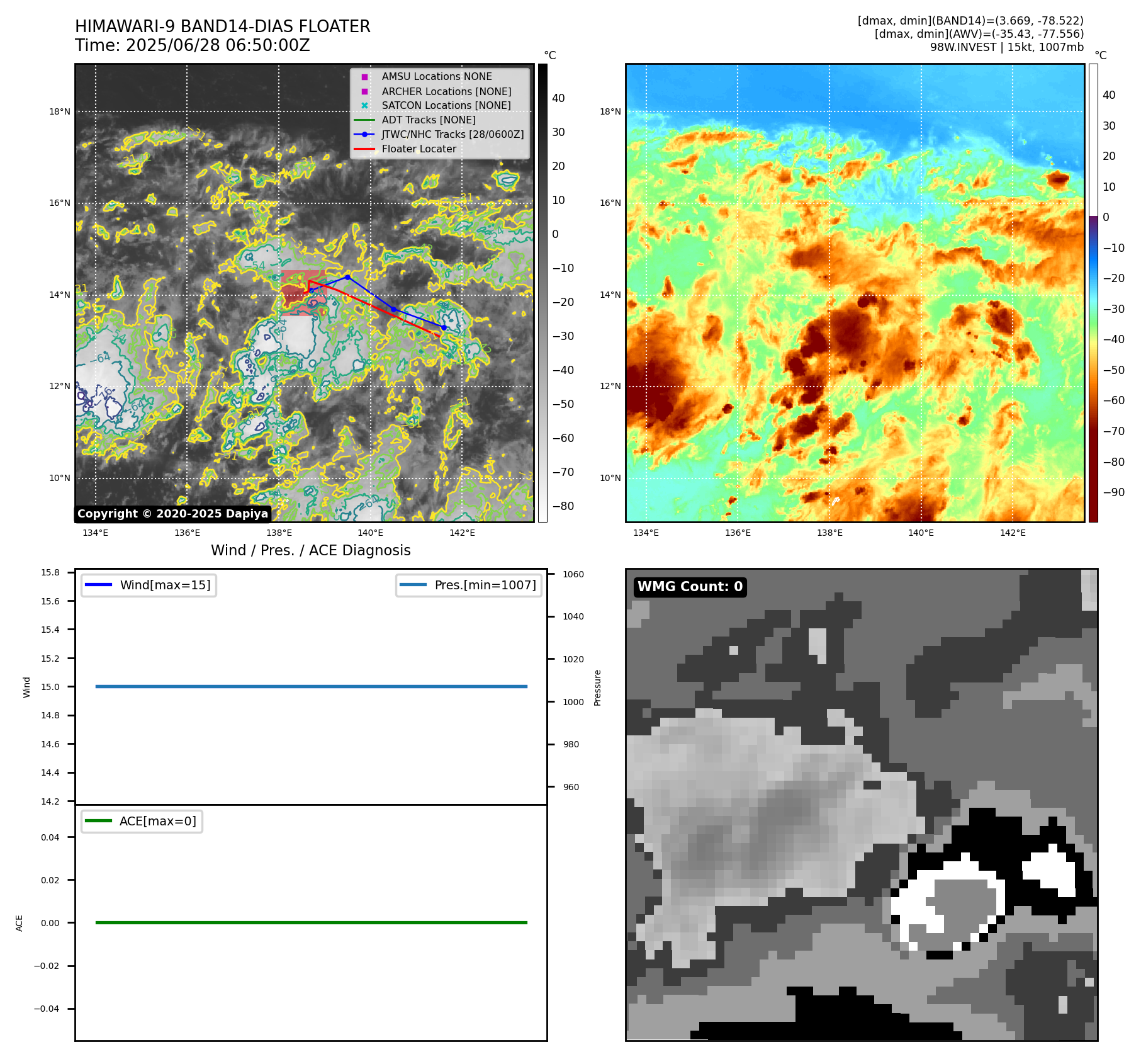Click the SATCON Locations [NONE] legend label
This screenshot has width=1141, height=1064.
[446, 106]
